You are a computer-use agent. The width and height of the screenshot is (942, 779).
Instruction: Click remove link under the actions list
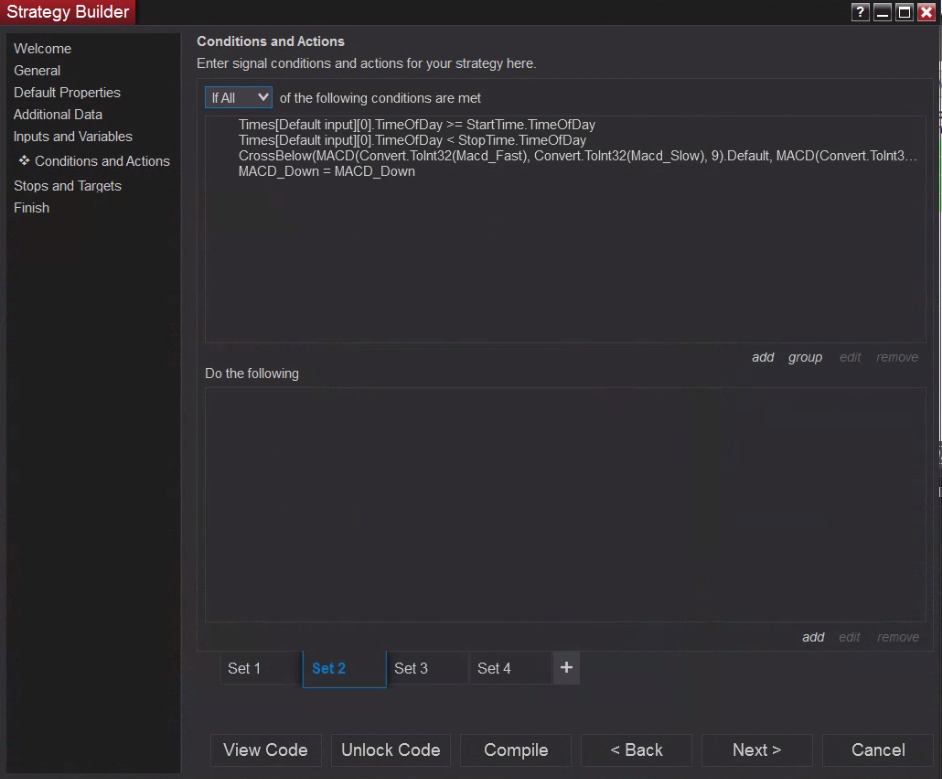898,637
